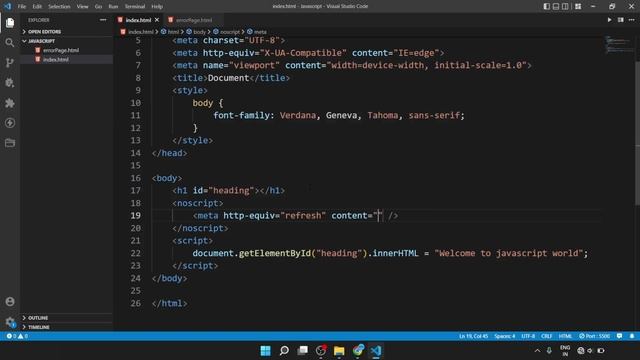Open the folder icon view in activity bar

pos(10,143)
